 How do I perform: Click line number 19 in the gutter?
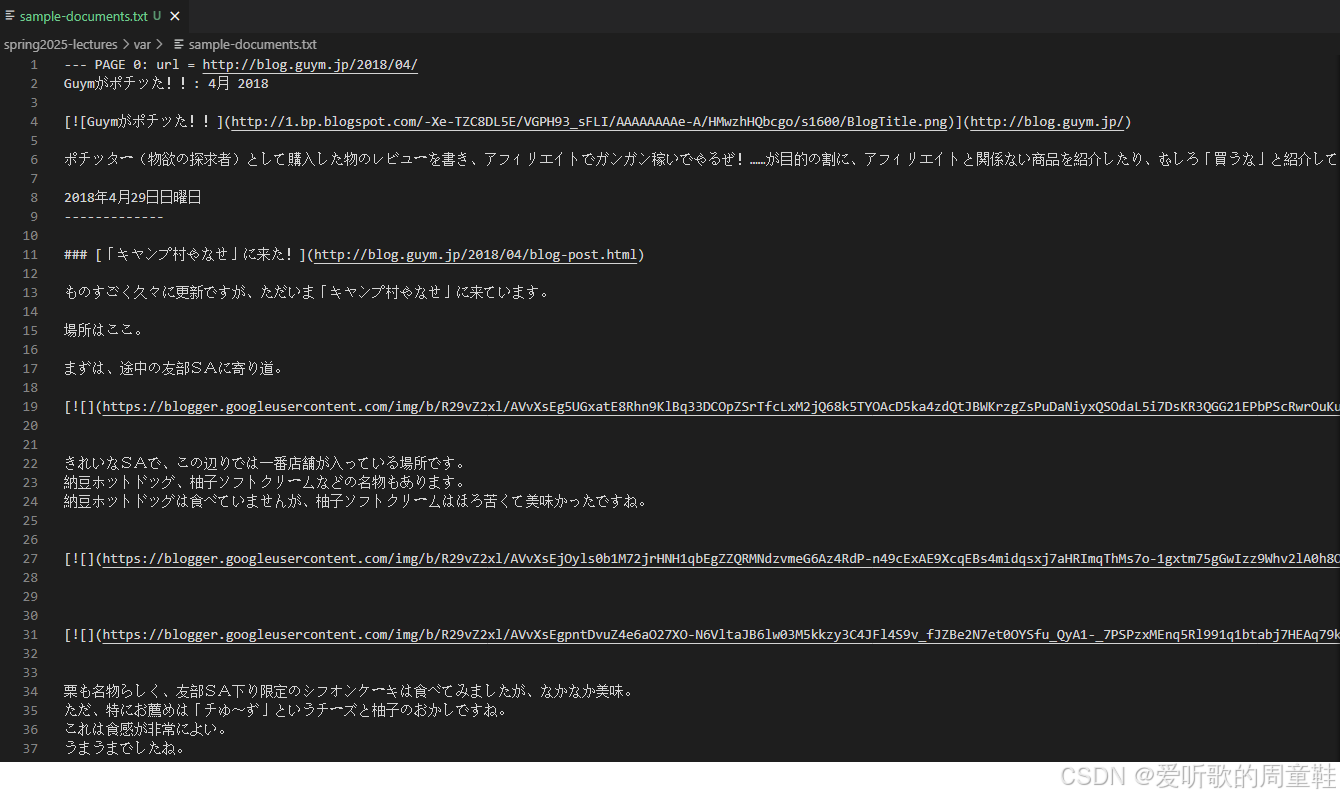pos(29,406)
